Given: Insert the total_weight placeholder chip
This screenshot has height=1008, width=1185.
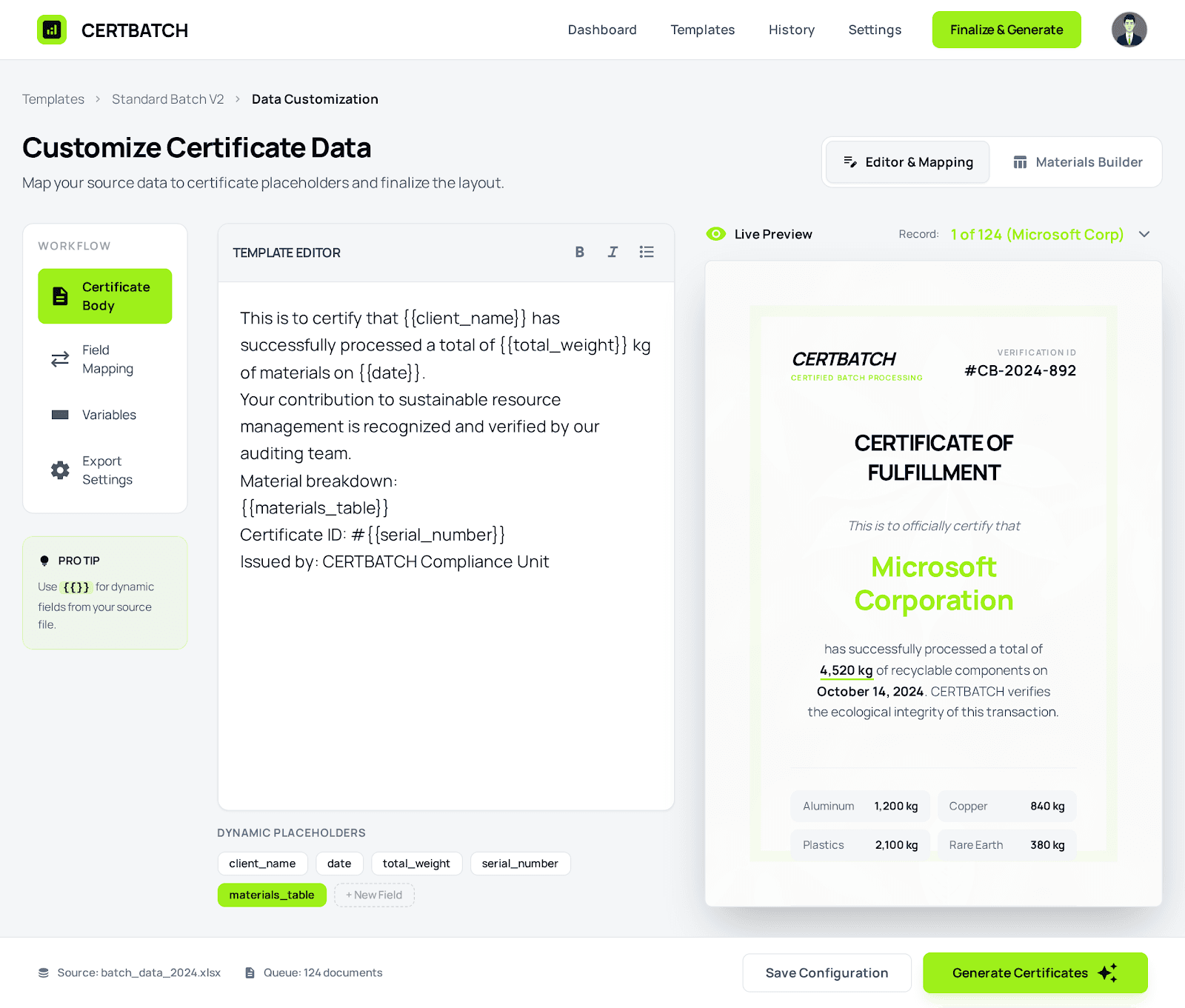Looking at the screenshot, I should (416, 864).
